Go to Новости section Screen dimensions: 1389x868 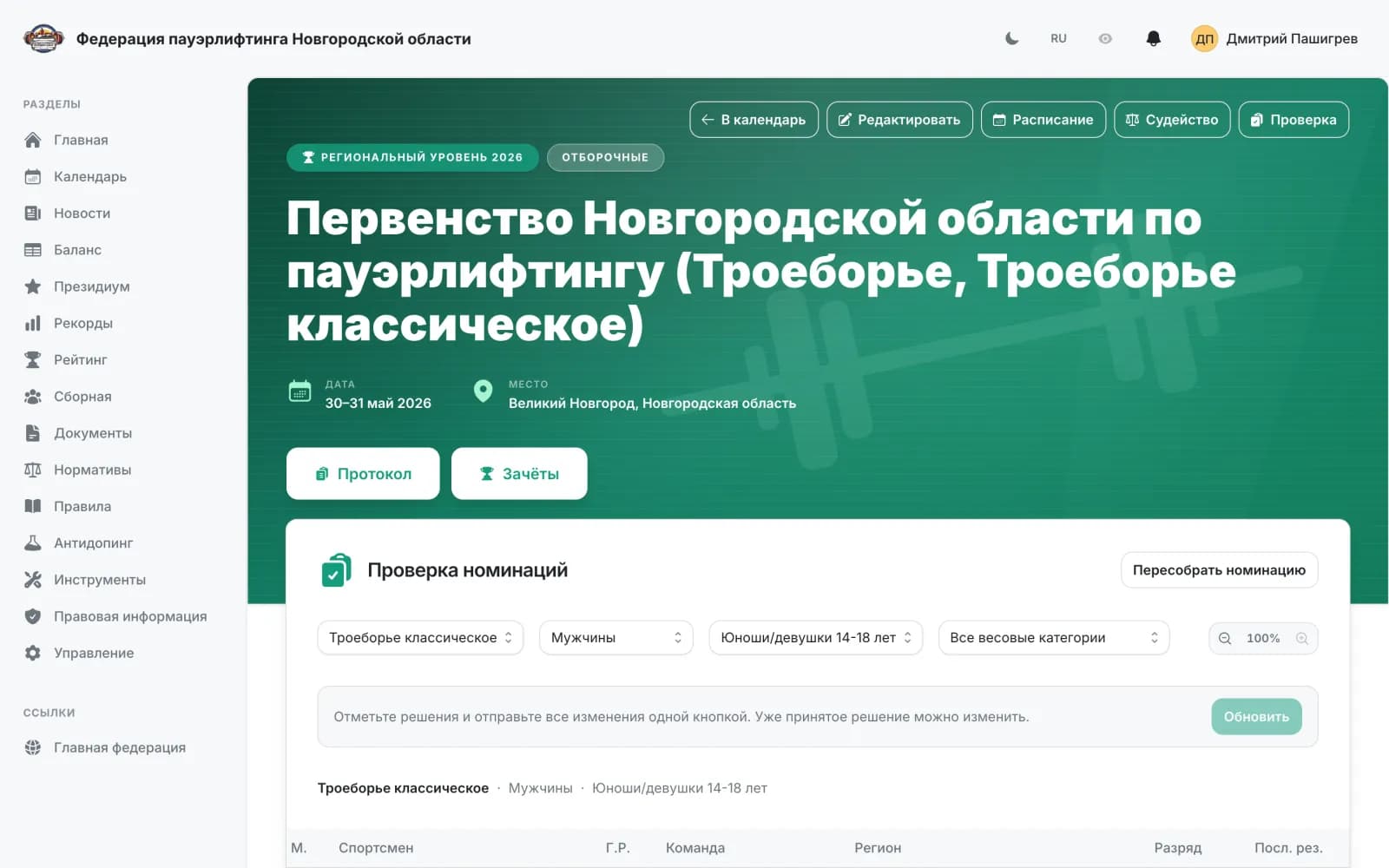click(x=82, y=213)
